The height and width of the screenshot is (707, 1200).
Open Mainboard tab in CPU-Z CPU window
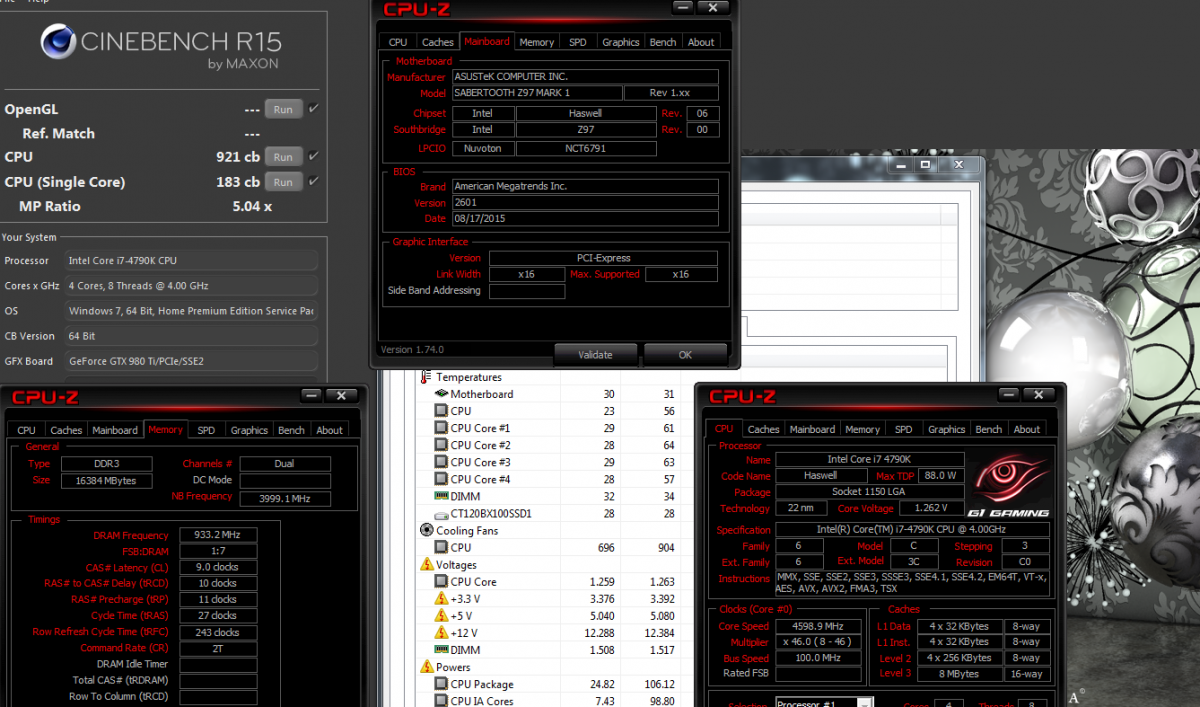812,429
